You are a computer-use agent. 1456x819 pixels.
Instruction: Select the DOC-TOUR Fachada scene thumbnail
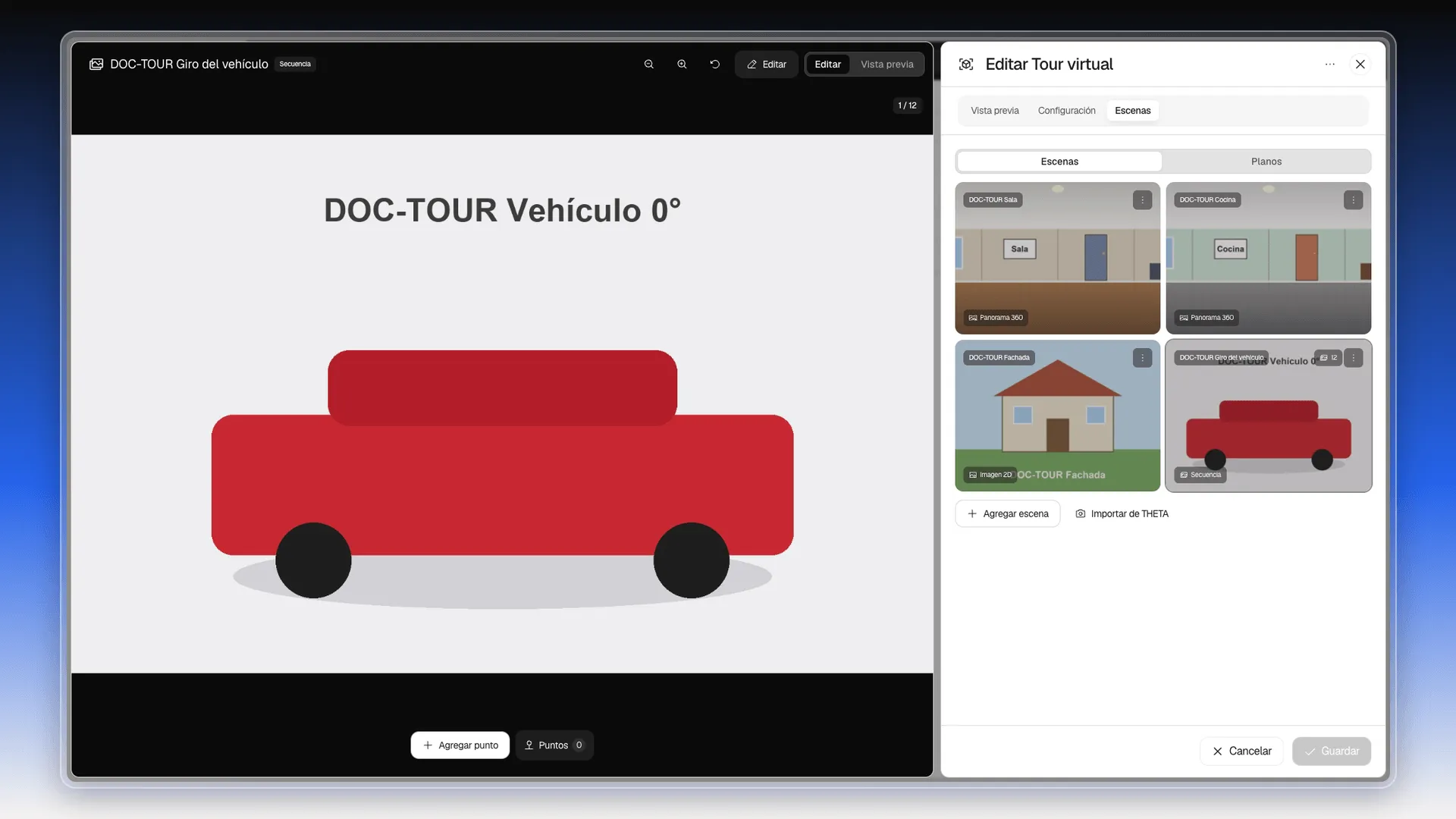pos(1057,416)
